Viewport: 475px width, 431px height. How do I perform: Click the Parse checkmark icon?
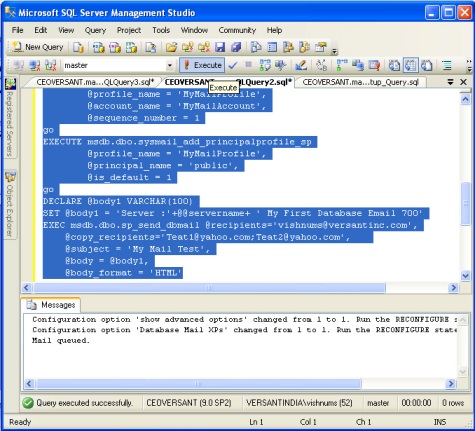click(x=233, y=65)
